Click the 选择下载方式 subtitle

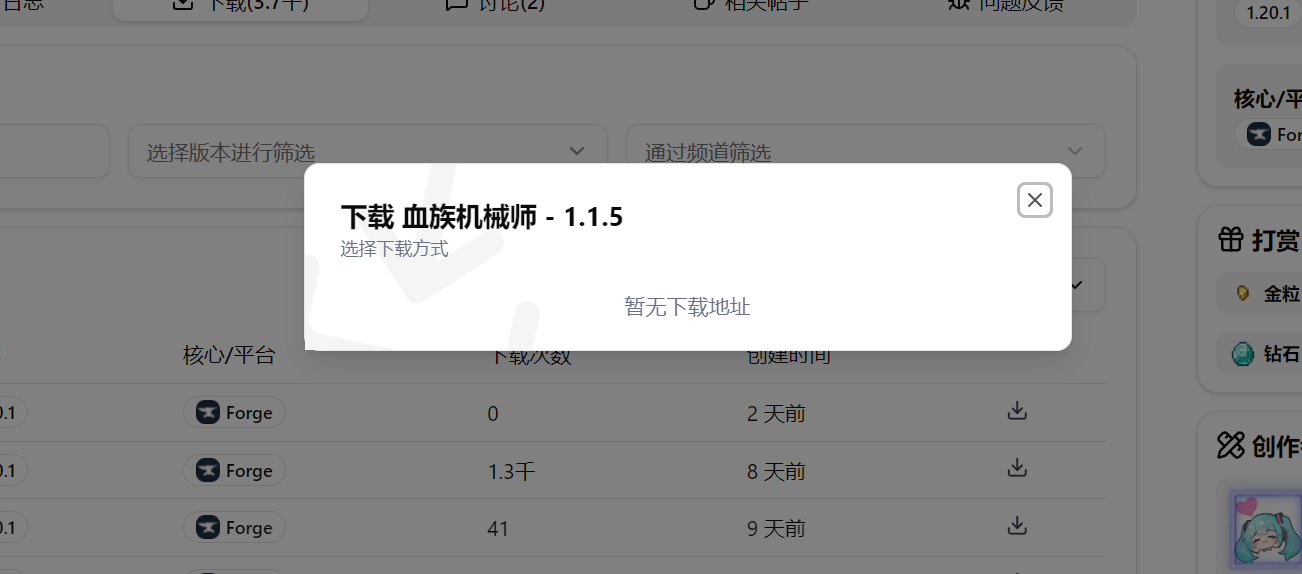tap(394, 248)
